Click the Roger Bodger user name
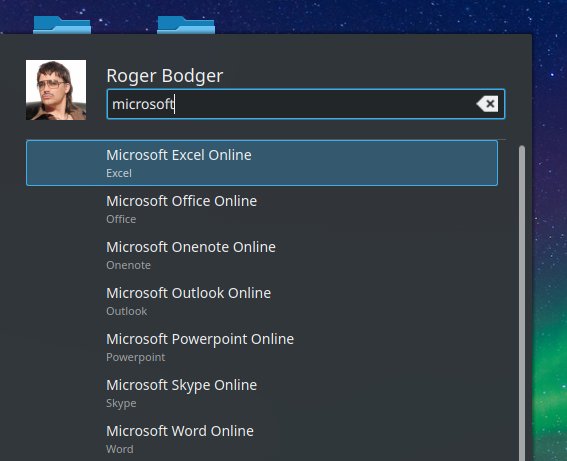Screen dimensions: 567x461 tap(165, 76)
